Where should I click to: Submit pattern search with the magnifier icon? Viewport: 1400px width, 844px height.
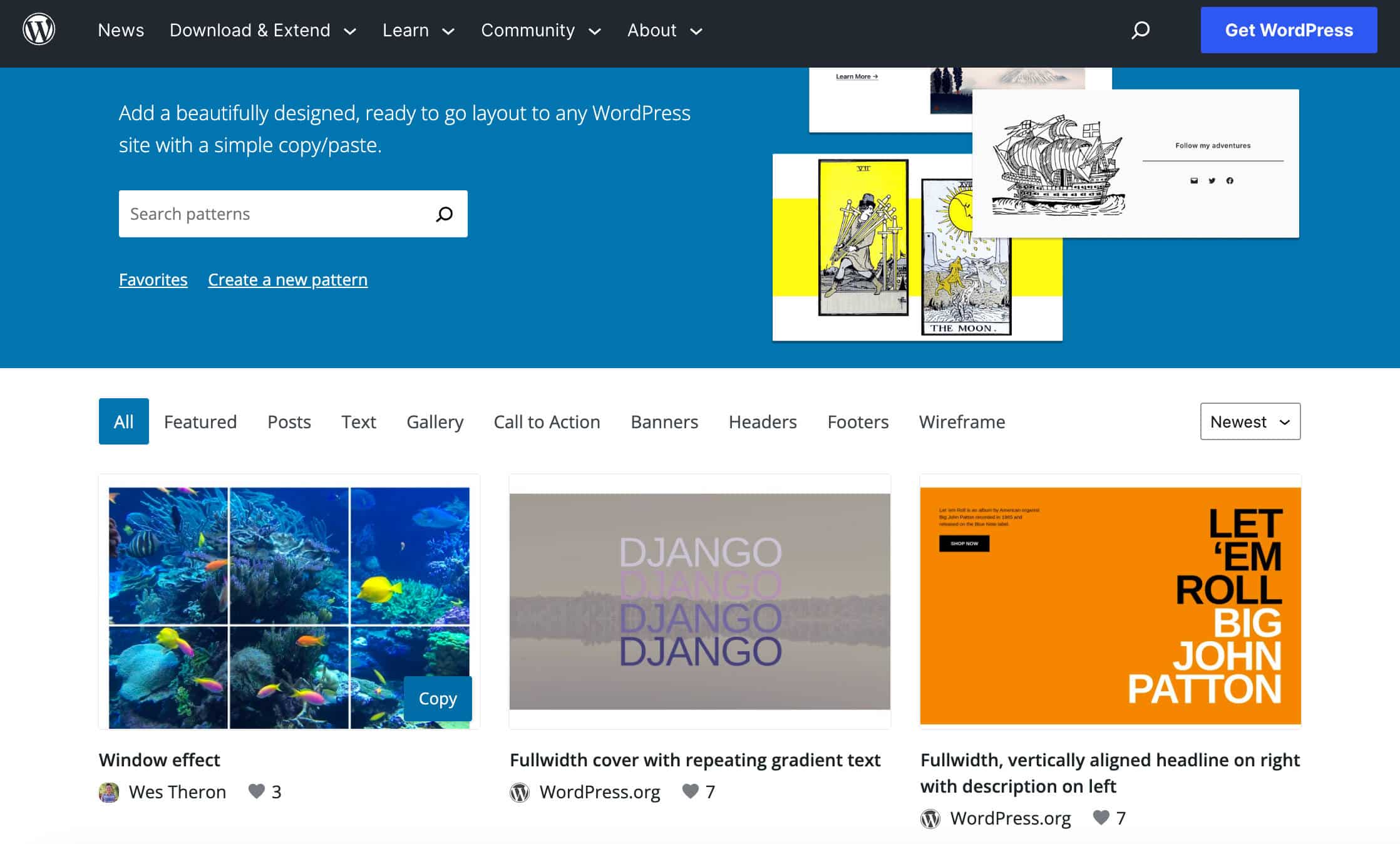point(444,214)
